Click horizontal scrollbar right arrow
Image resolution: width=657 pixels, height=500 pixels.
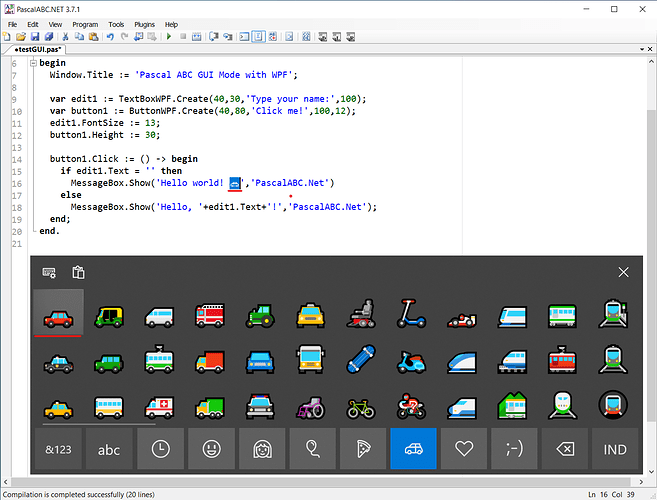(641, 482)
